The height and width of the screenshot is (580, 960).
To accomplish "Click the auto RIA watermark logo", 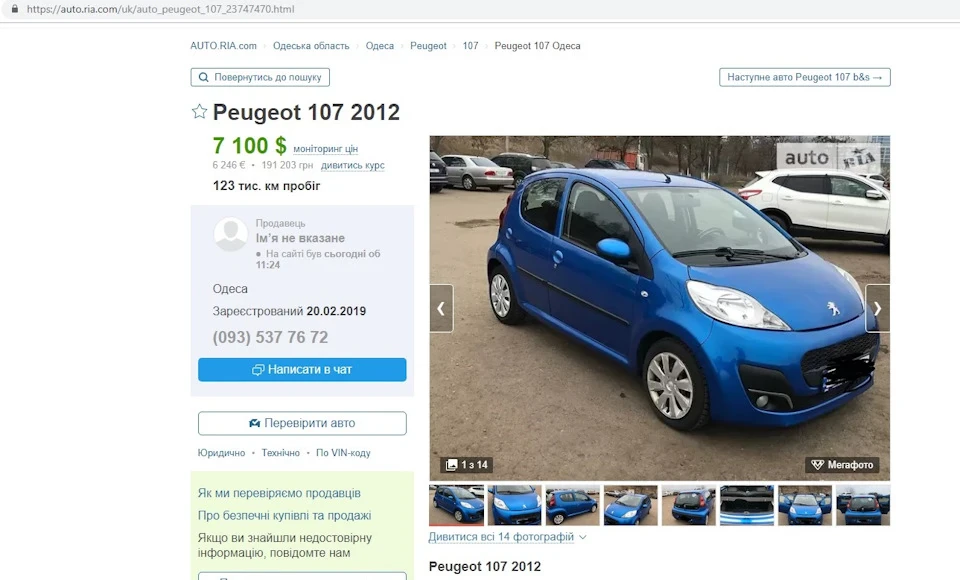I will click(x=831, y=157).
